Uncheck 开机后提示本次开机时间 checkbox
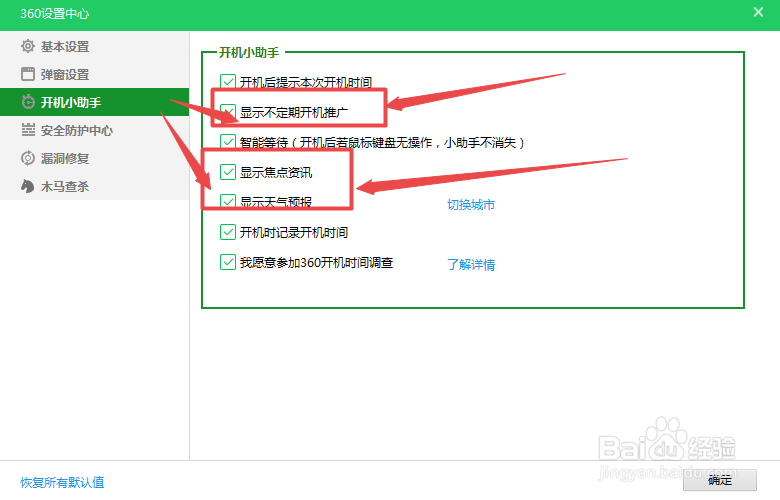780x500 pixels. click(228, 82)
